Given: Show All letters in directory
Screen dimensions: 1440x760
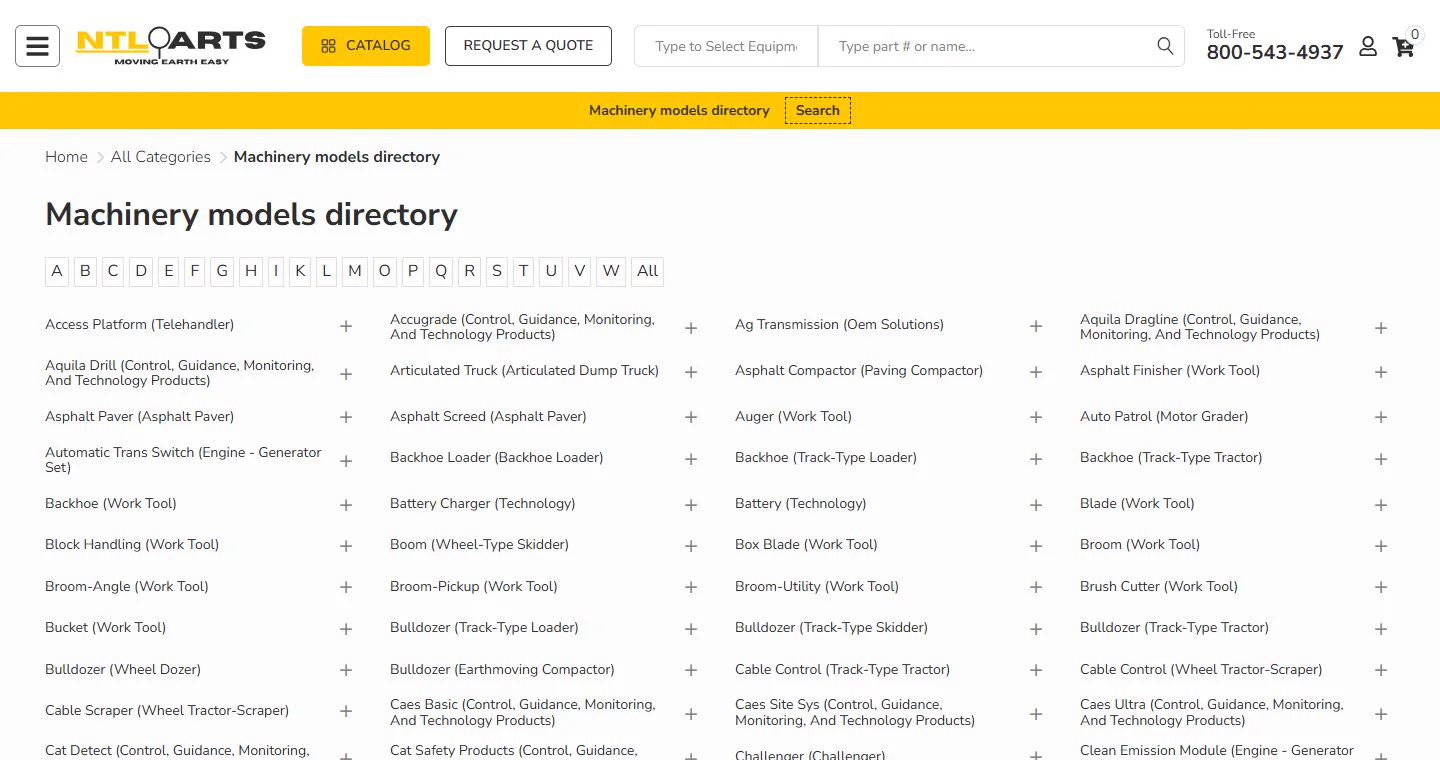Looking at the screenshot, I should [647, 271].
